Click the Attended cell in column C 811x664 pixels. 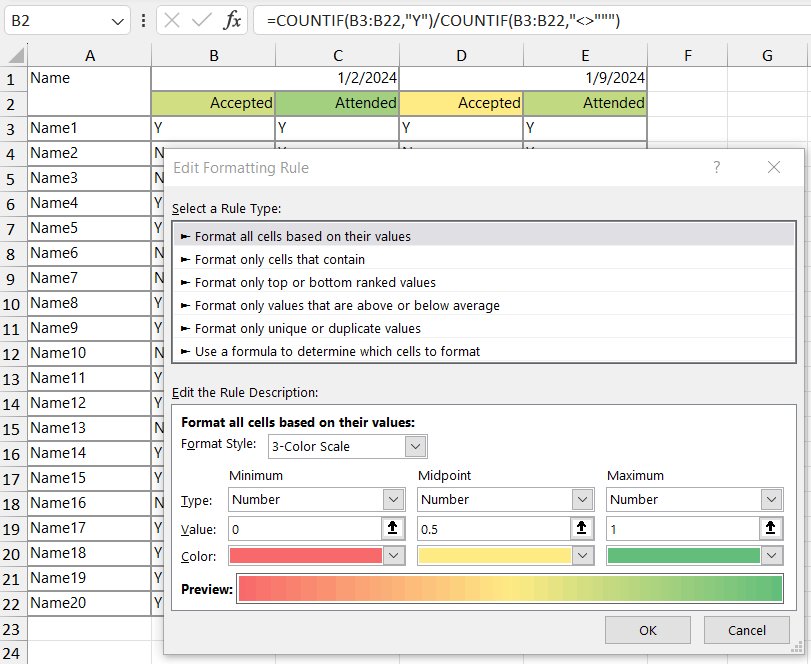[337, 103]
